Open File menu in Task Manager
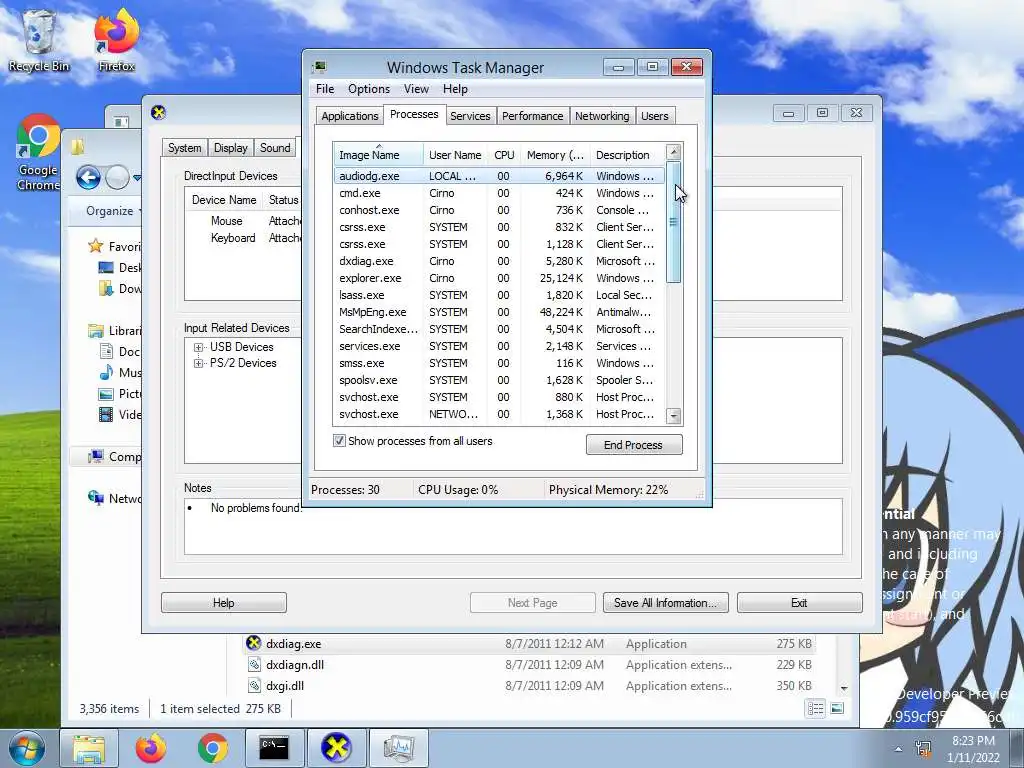The image size is (1024, 768). (325, 89)
